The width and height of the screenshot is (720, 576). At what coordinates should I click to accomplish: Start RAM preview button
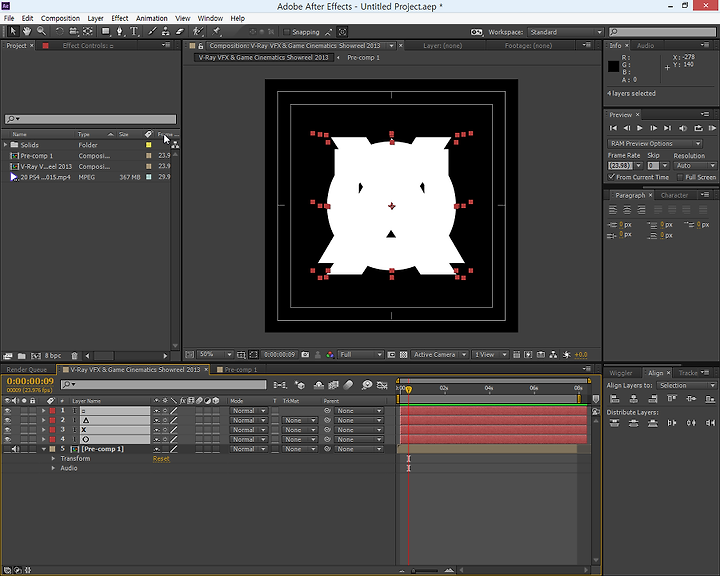click(712, 128)
